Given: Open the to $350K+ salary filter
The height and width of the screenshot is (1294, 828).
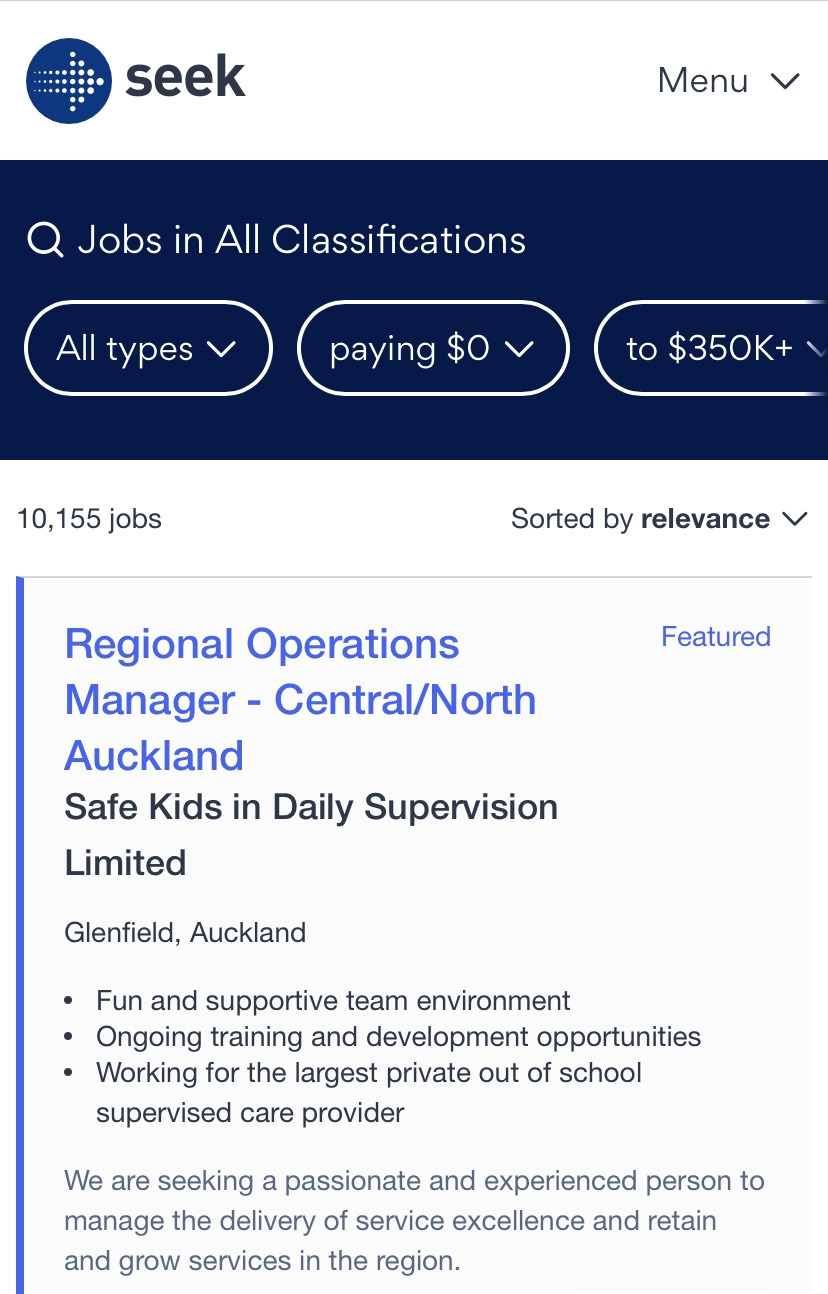Looking at the screenshot, I should [712, 348].
